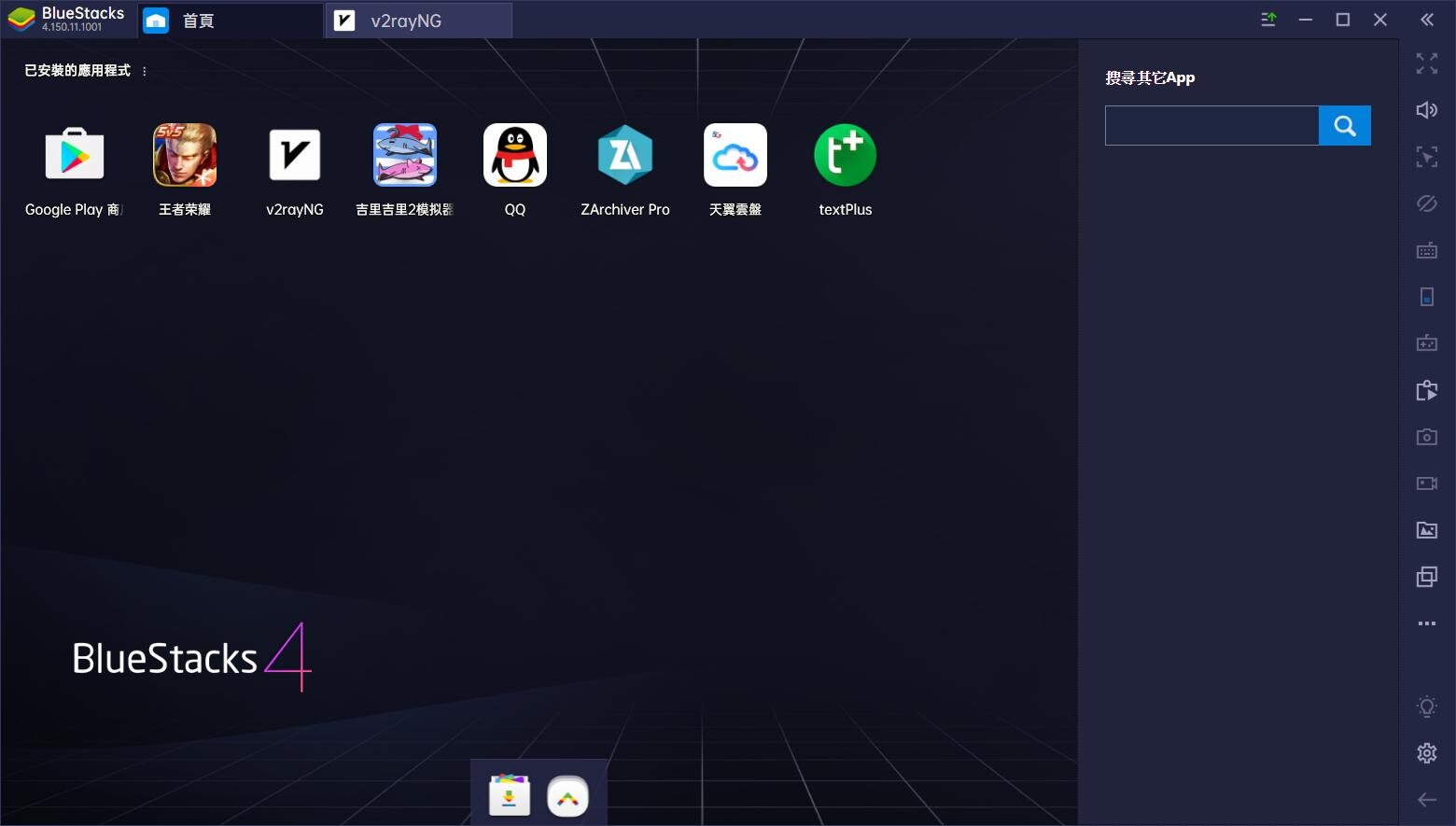Toggle the lightbulb icon in the sidebar
Image resolution: width=1456 pixels, height=826 pixels.
click(x=1427, y=707)
